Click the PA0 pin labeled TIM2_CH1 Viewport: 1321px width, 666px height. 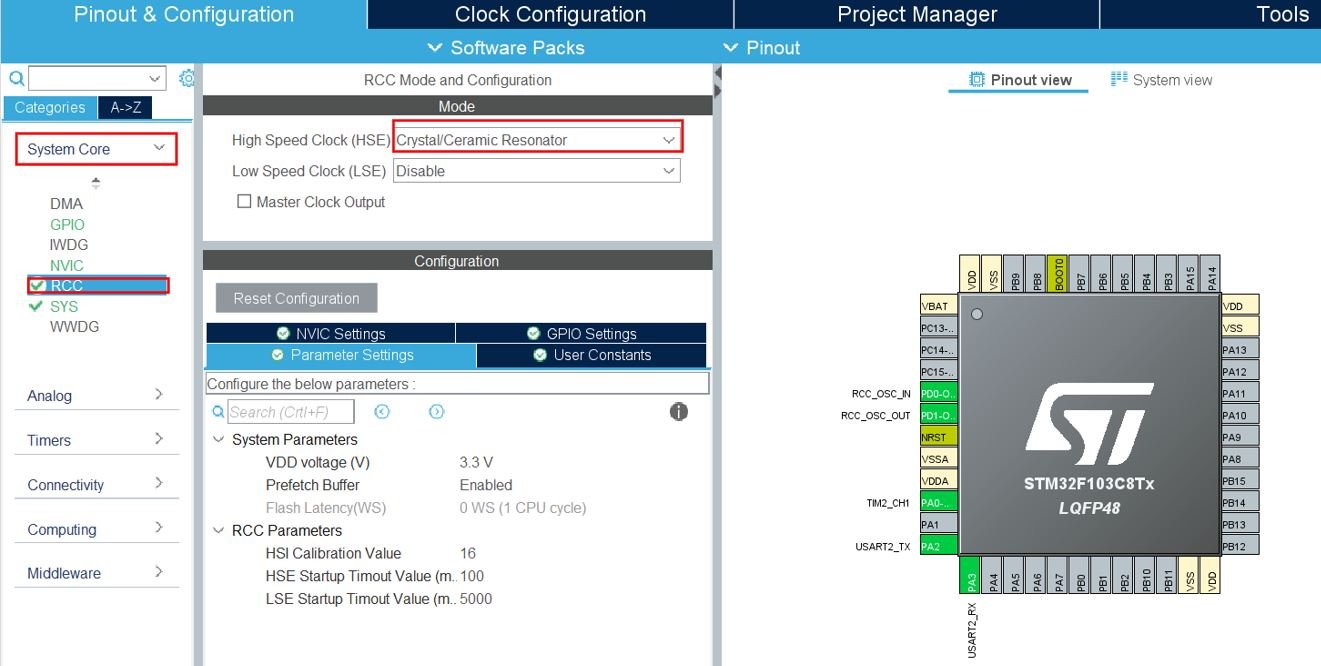click(938, 503)
